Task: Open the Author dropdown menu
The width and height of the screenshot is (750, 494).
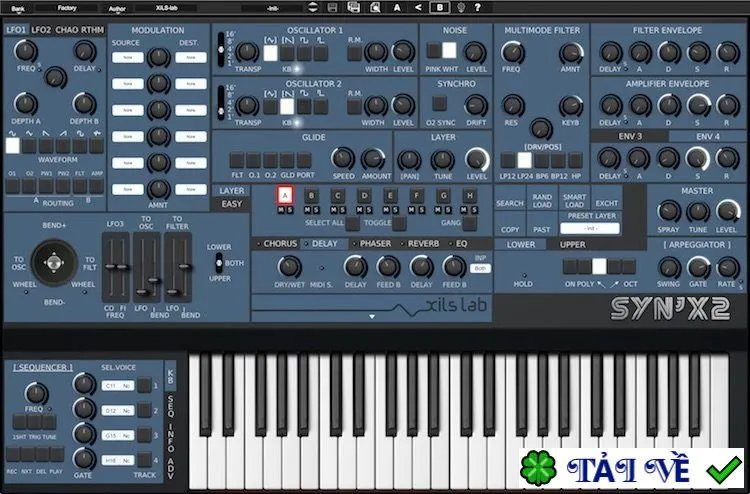Action: point(117,8)
